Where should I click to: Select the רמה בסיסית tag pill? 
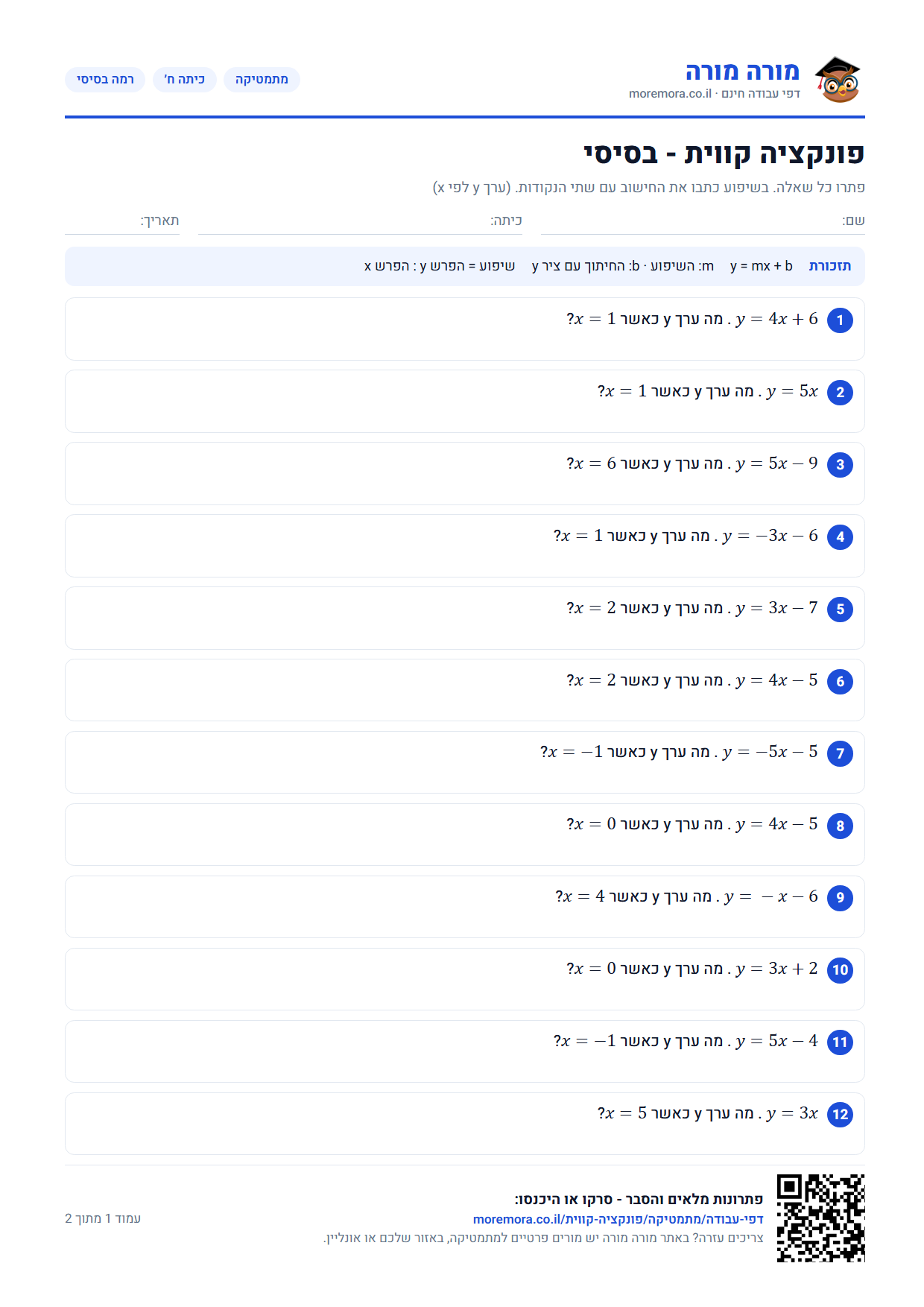[105, 80]
